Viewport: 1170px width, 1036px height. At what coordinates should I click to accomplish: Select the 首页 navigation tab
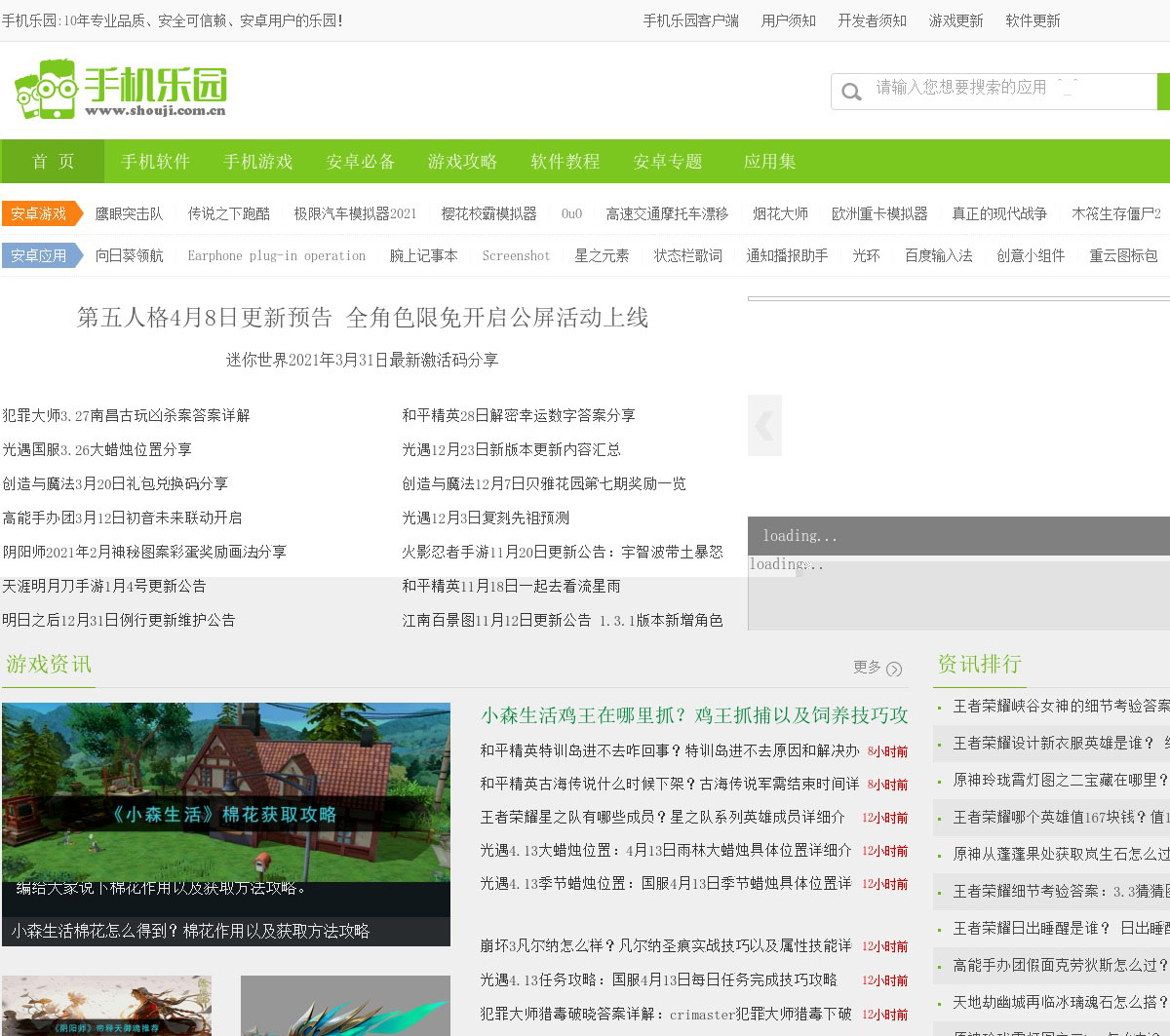[53, 162]
